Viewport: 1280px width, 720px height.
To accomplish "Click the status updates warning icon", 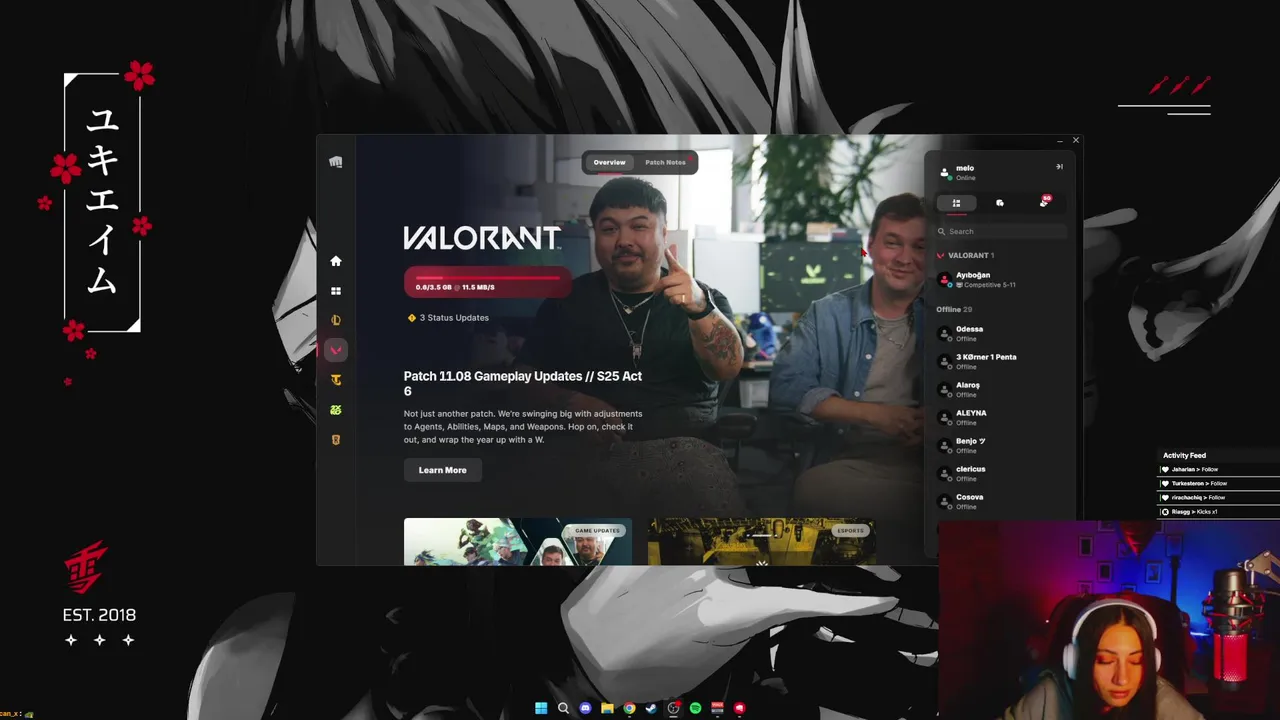I will tap(411, 318).
